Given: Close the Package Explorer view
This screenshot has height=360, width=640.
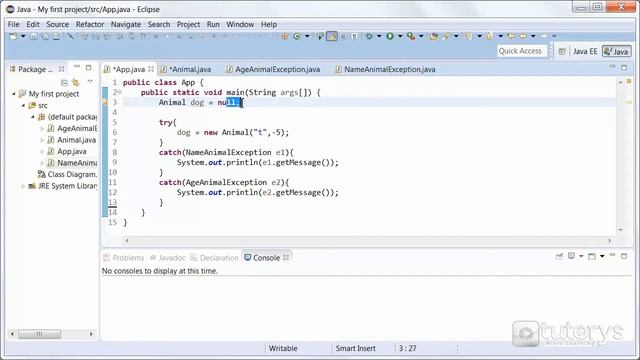Looking at the screenshot, I should coord(61,69).
